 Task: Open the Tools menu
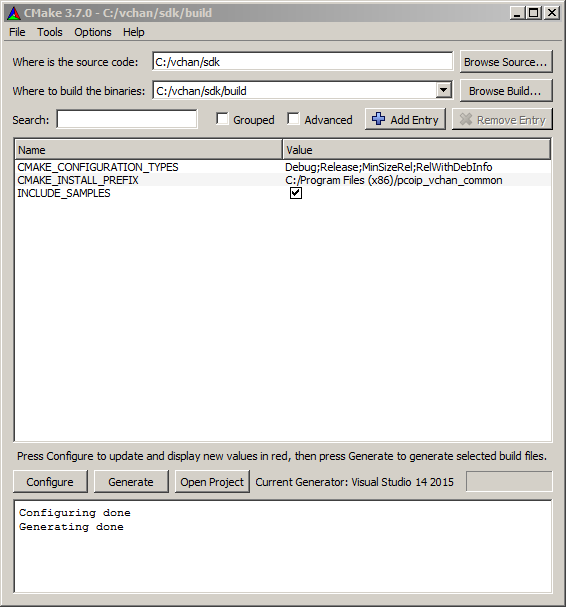tap(50, 32)
